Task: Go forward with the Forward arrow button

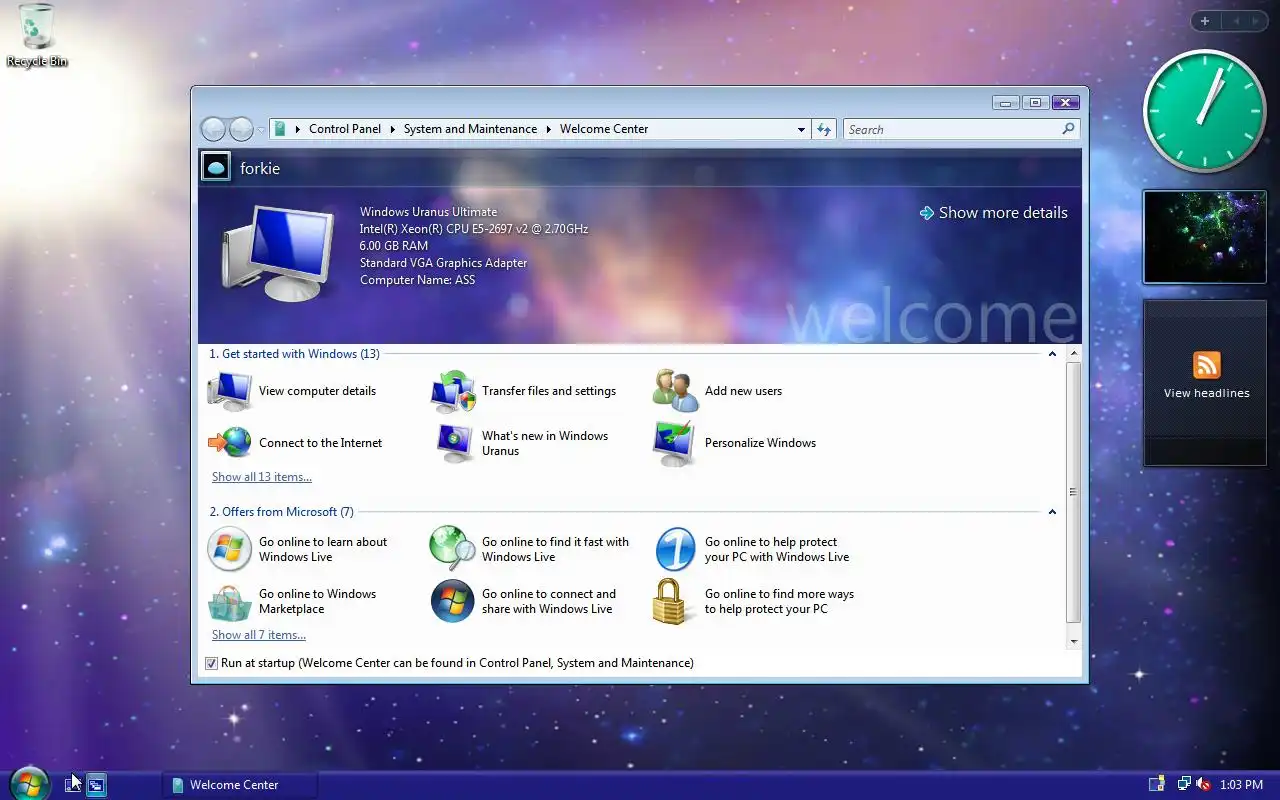Action: (241, 129)
